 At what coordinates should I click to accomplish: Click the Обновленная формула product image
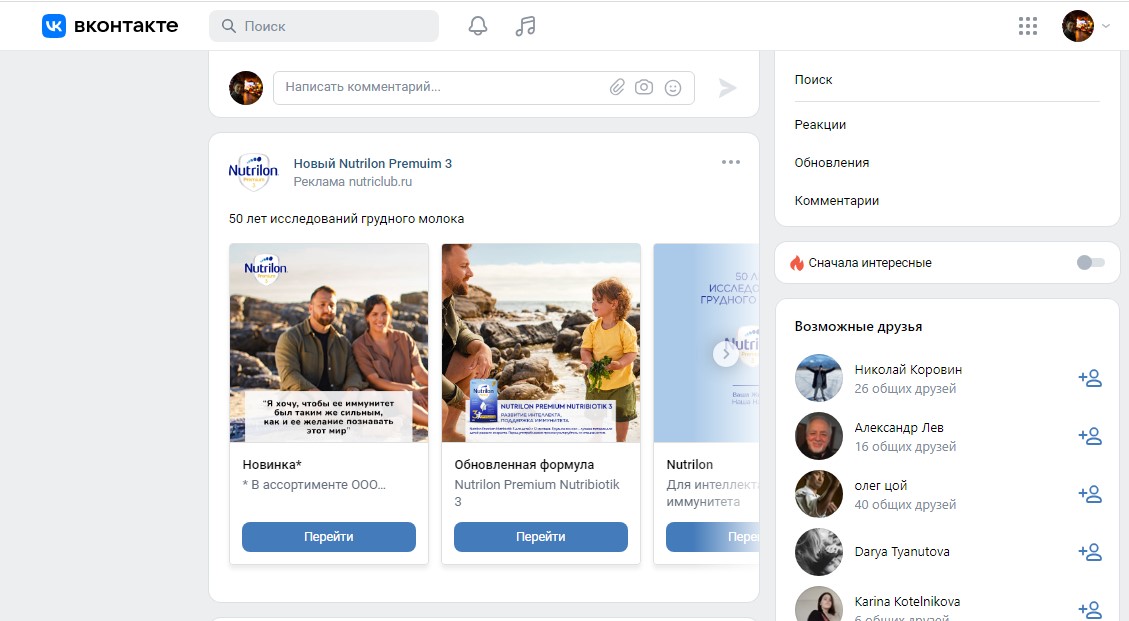click(540, 342)
